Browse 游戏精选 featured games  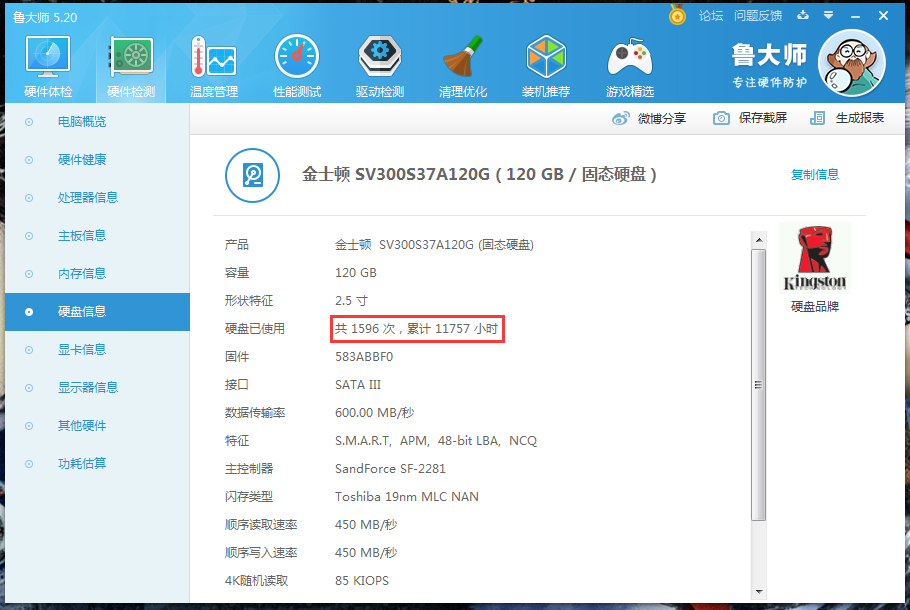pos(630,60)
